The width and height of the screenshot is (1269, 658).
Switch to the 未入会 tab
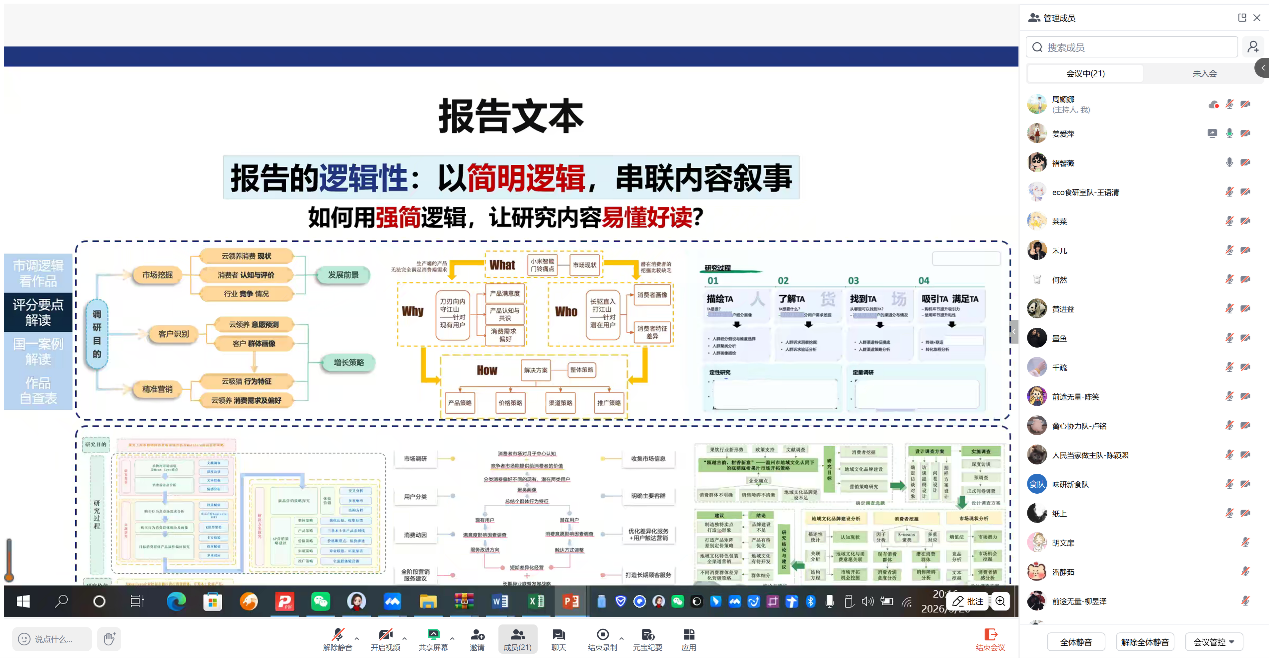(1204, 73)
